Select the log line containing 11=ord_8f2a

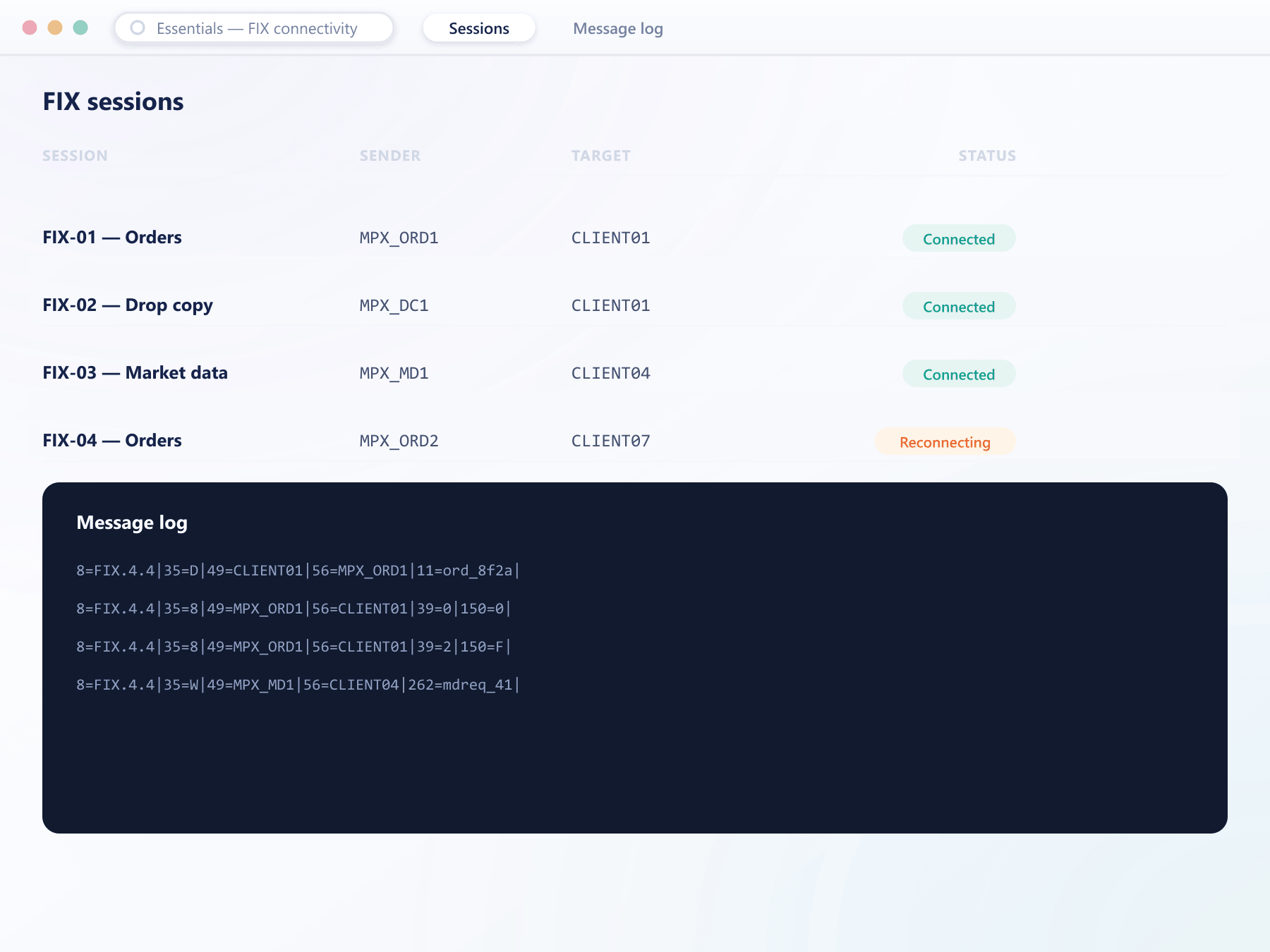tap(298, 570)
